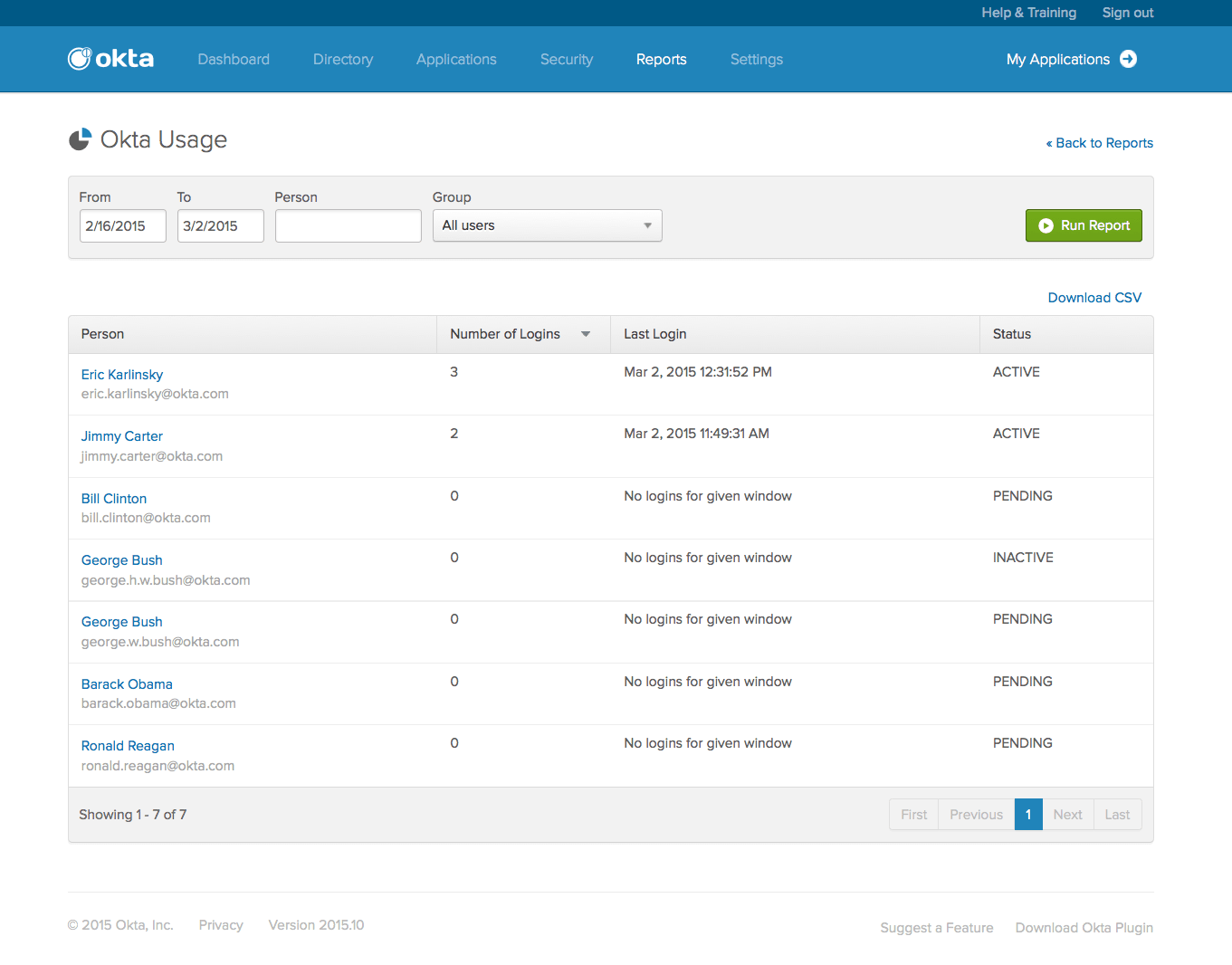Return via Back to Reports link
This screenshot has height=965, width=1232.
(x=1099, y=143)
